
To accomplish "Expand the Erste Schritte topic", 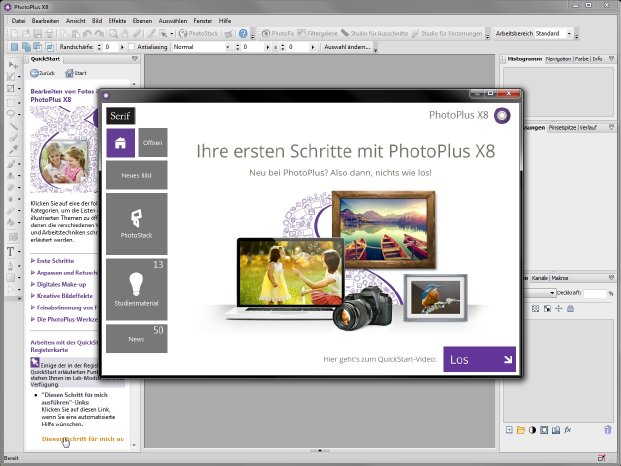I will click(55, 261).
